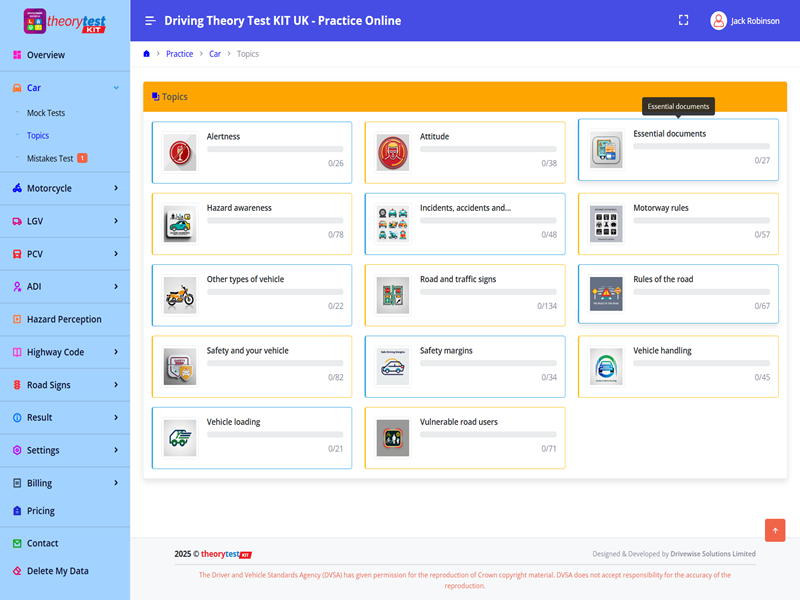This screenshot has width=800, height=600.
Task: Click the Delete My Data eraser icon
Action: [17, 571]
